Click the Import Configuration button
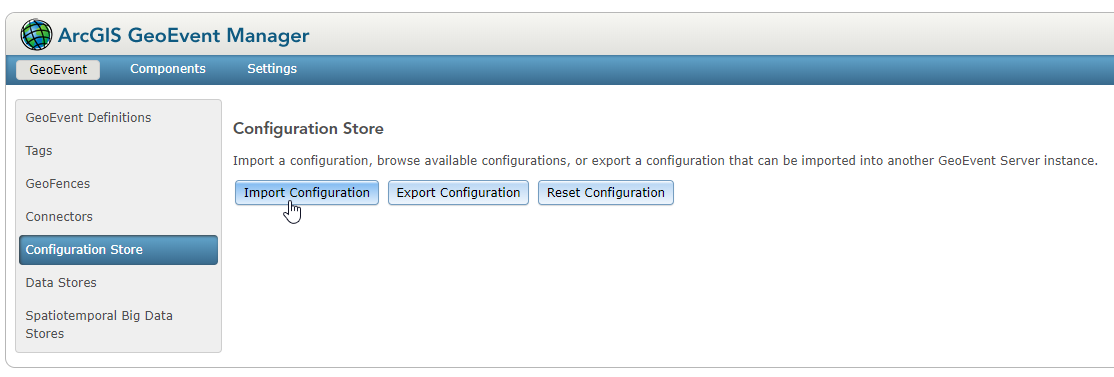Screen dimensions: 1114x377 click(307, 192)
